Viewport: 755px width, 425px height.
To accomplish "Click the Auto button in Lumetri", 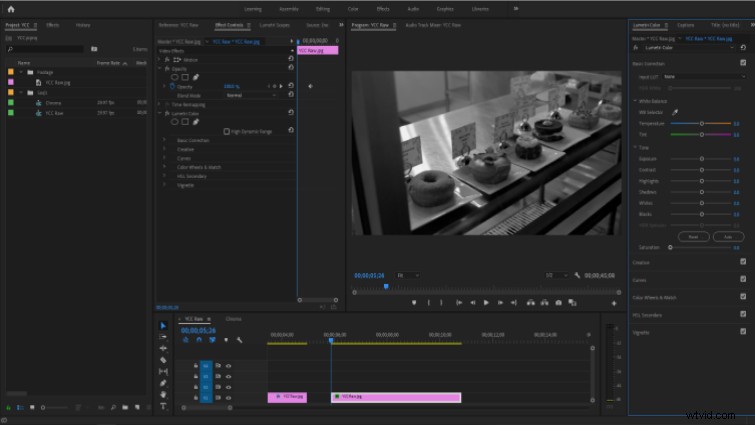I will click(728, 237).
